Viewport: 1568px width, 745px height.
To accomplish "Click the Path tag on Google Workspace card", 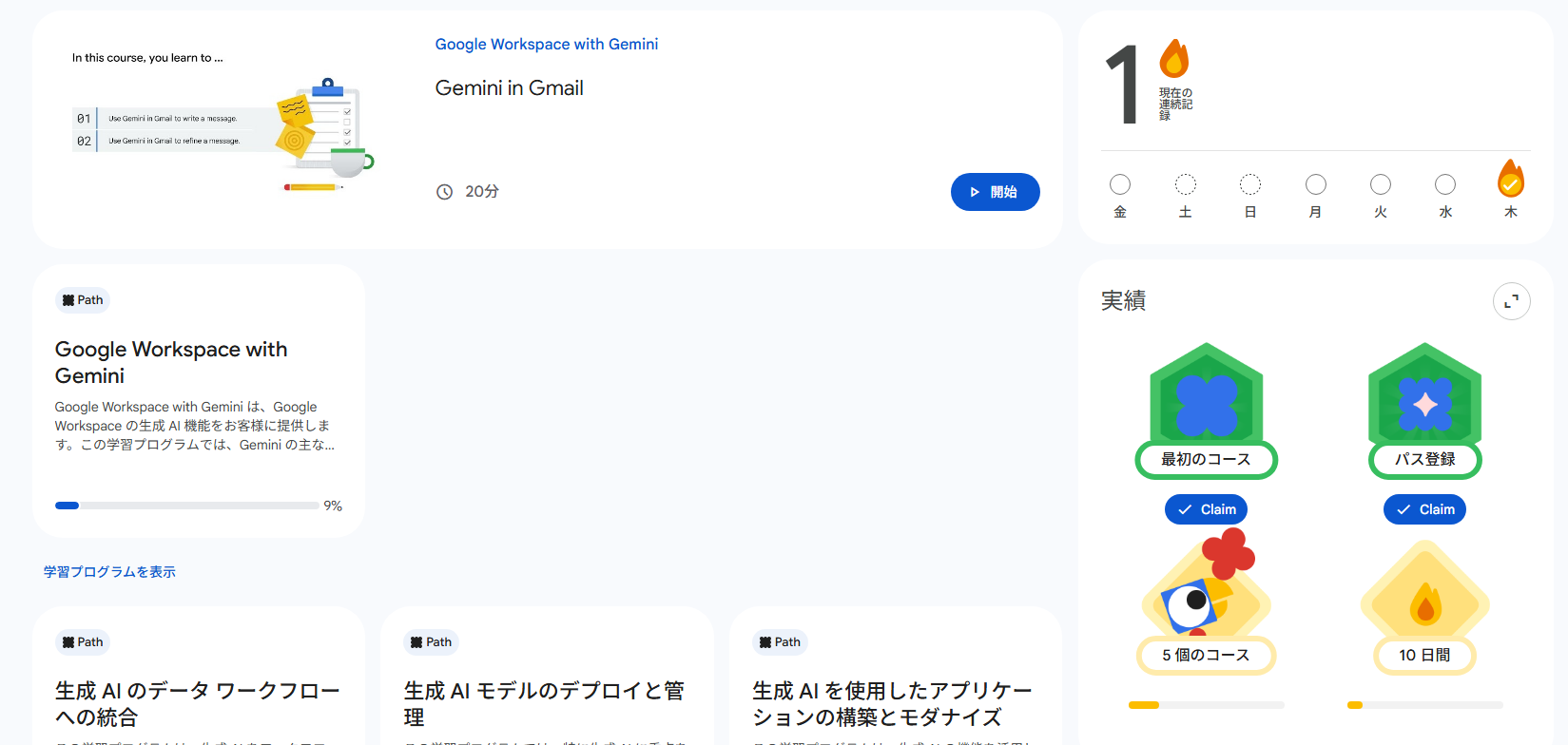I will click(x=83, y=300).
